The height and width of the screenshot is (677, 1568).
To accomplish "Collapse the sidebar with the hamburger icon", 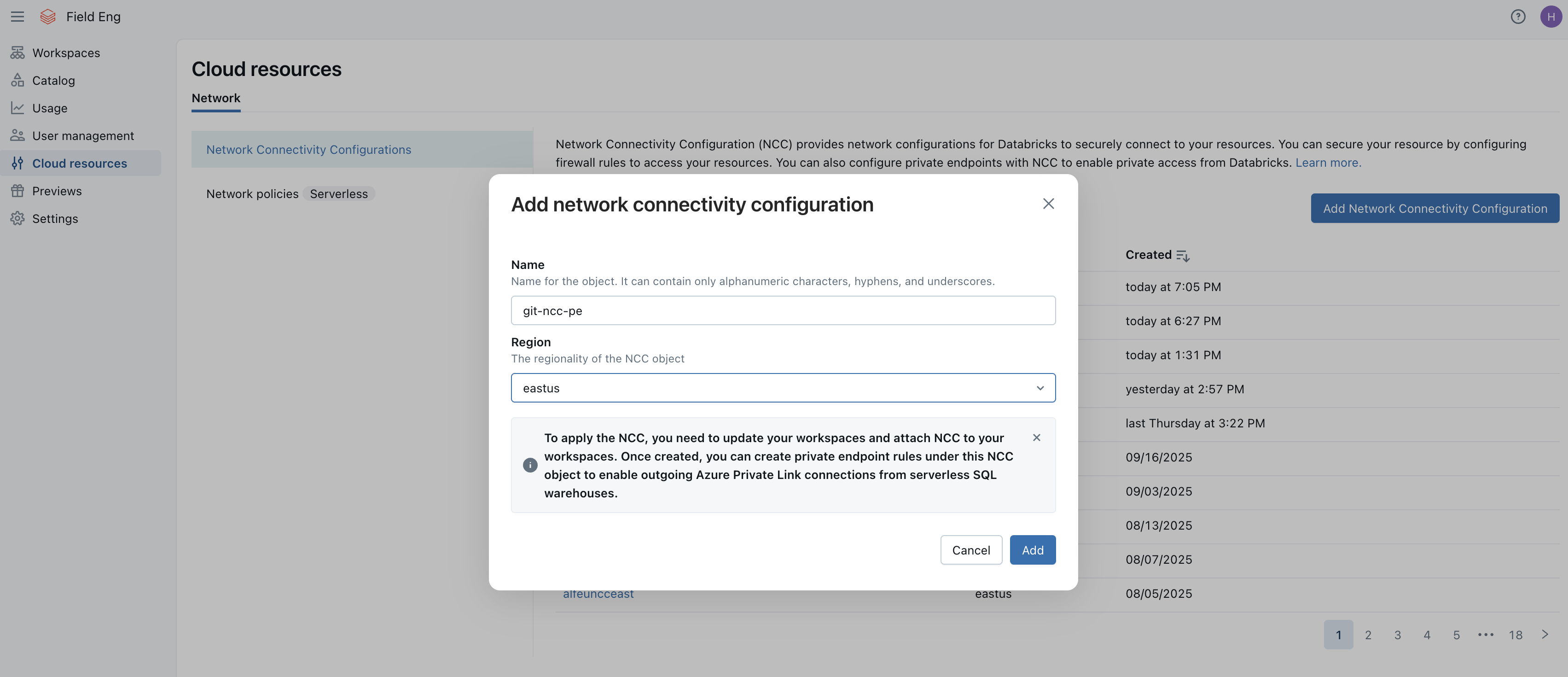I will point(17,17).
